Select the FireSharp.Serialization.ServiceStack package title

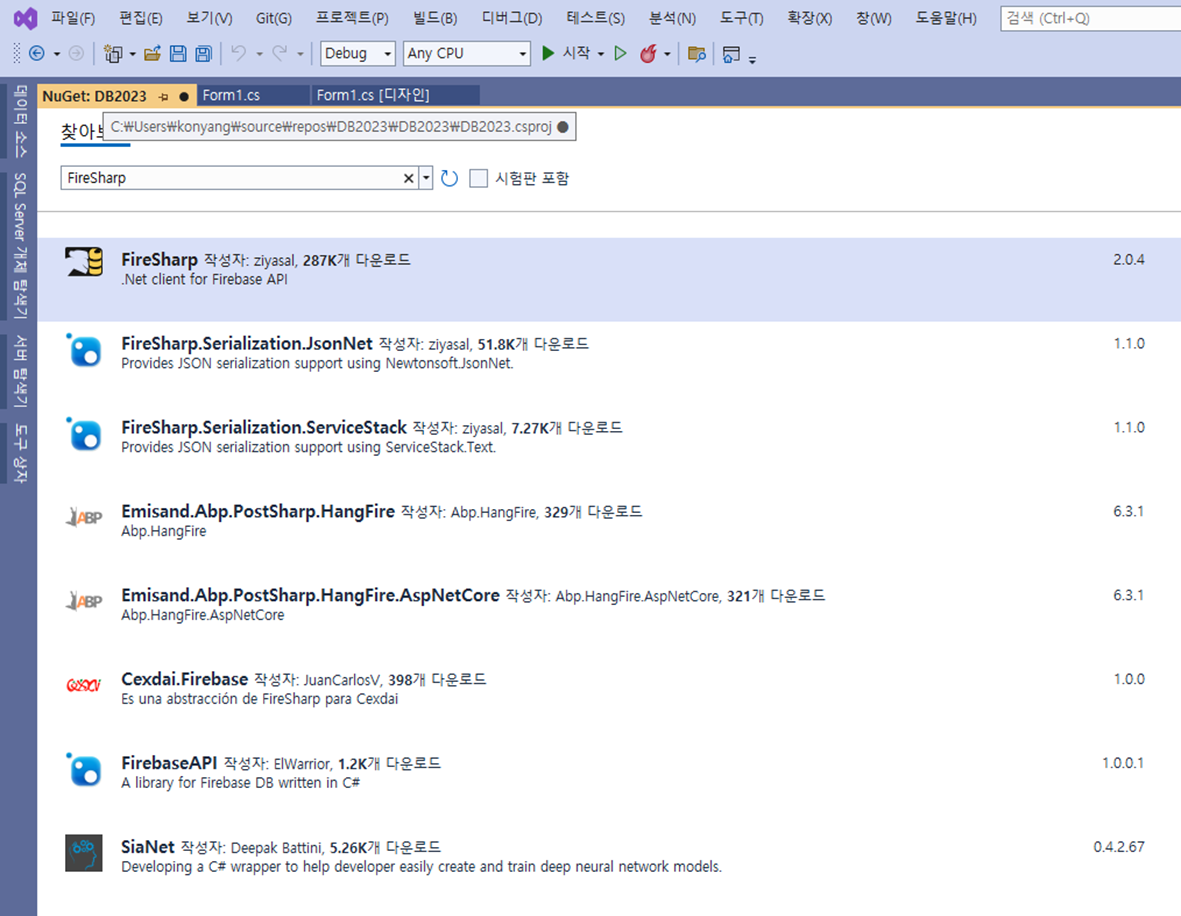264,427
